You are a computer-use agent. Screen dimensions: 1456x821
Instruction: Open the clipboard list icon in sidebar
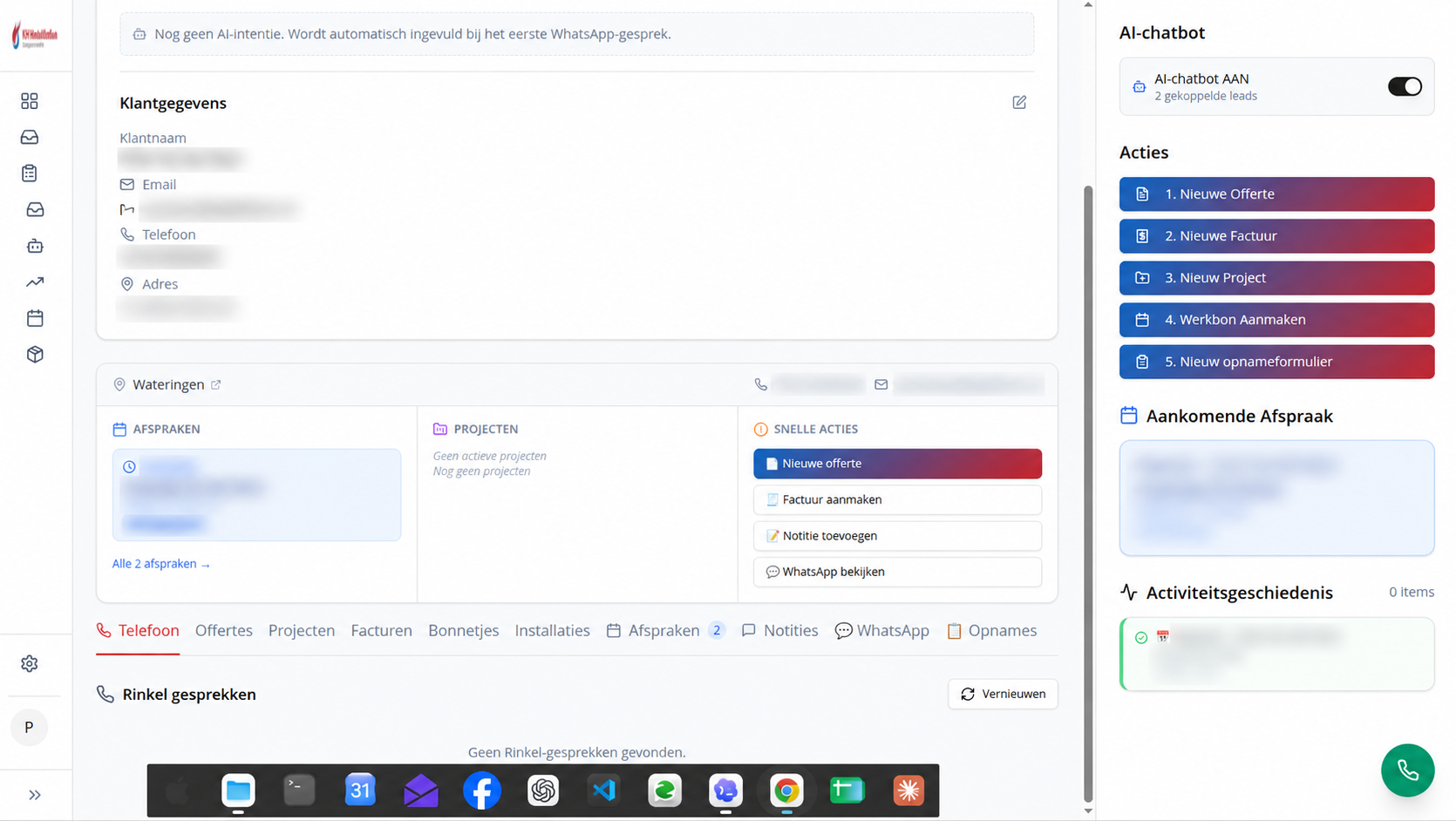[x=30, y=173]
